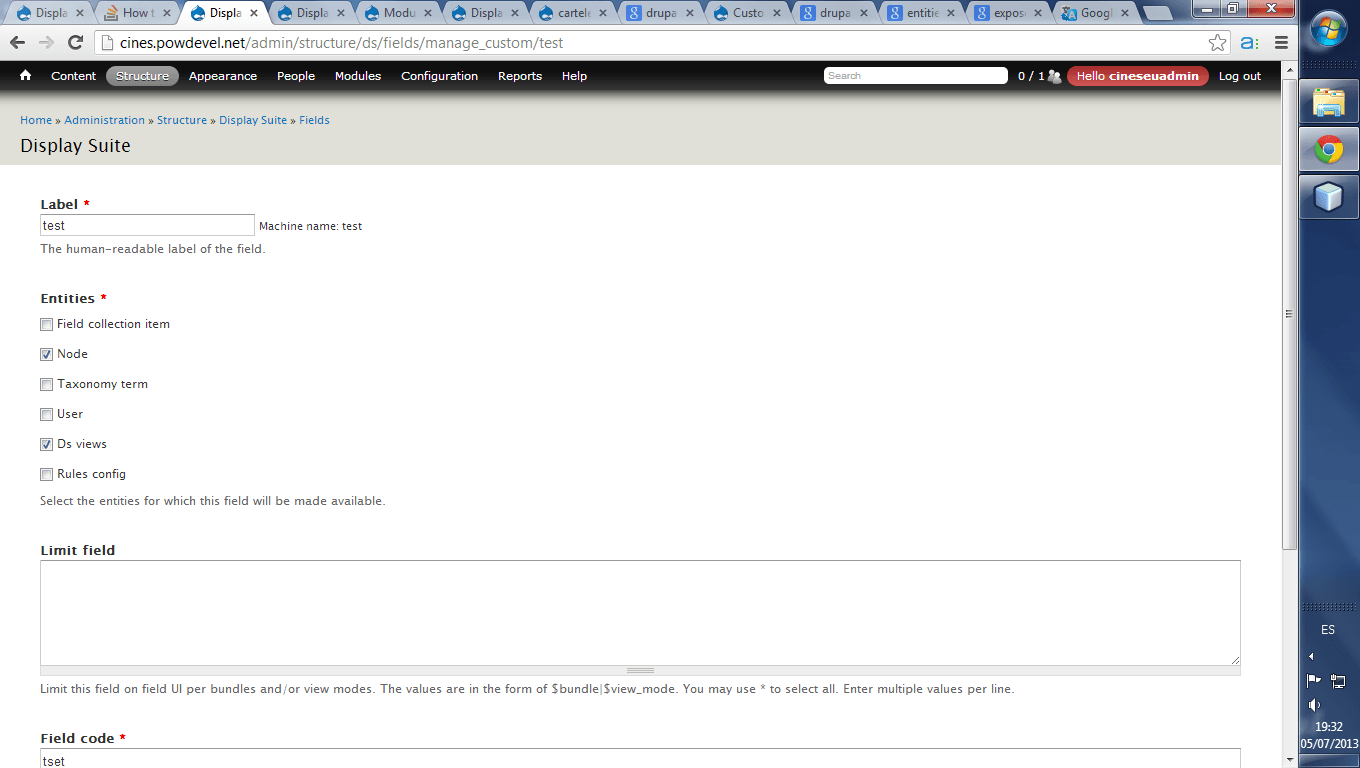Screen dimensions: 1360x768
Task: Click the Administration breadcrumb link
Action: click(x=105, y=120)
